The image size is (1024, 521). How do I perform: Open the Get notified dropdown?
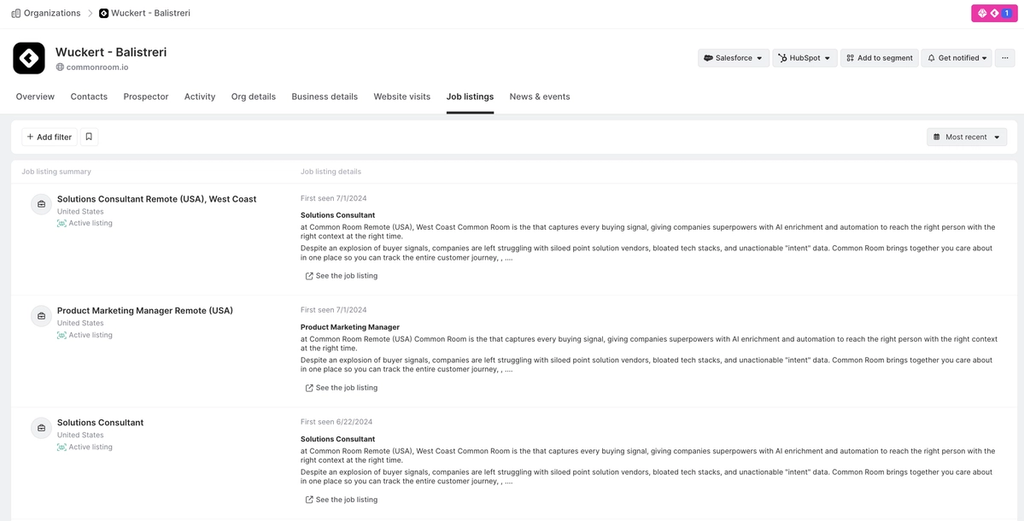957,58
